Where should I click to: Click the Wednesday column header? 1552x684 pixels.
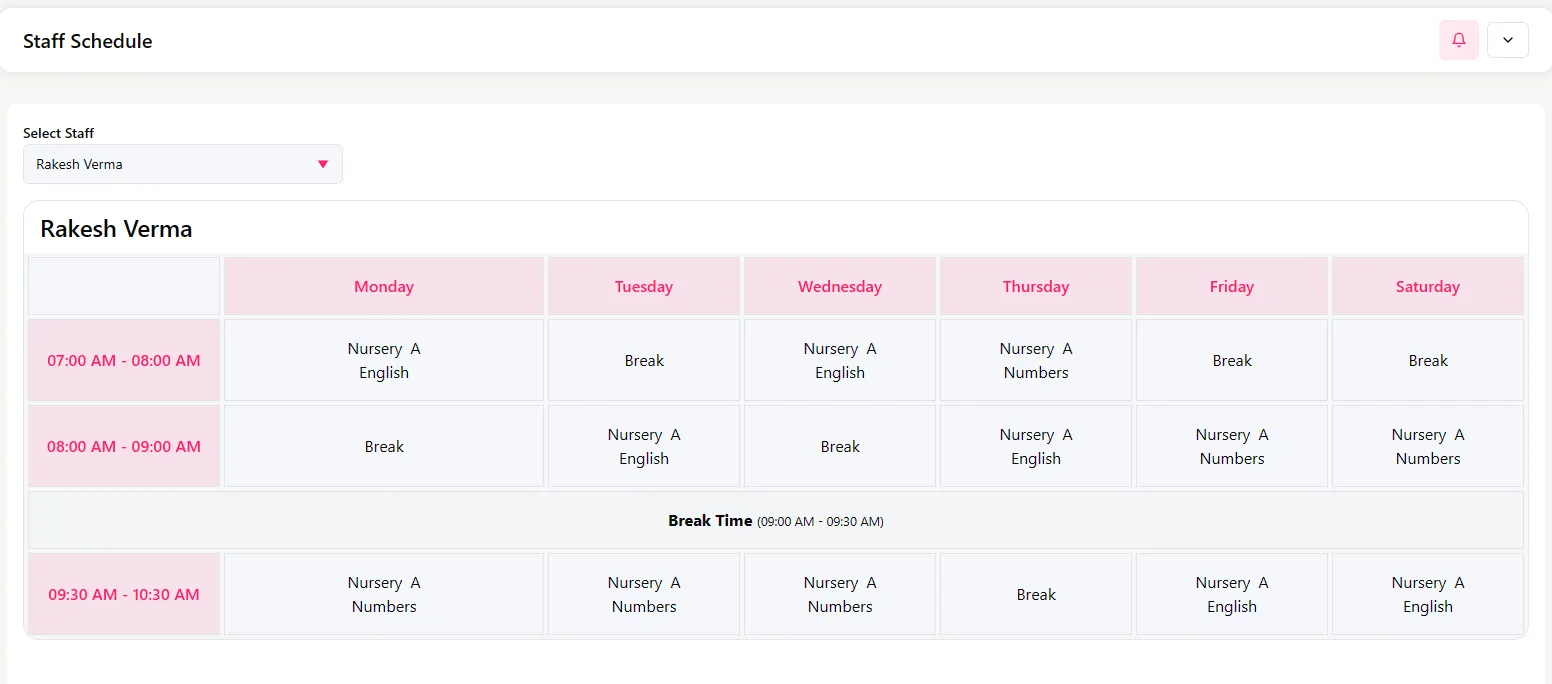840,287
